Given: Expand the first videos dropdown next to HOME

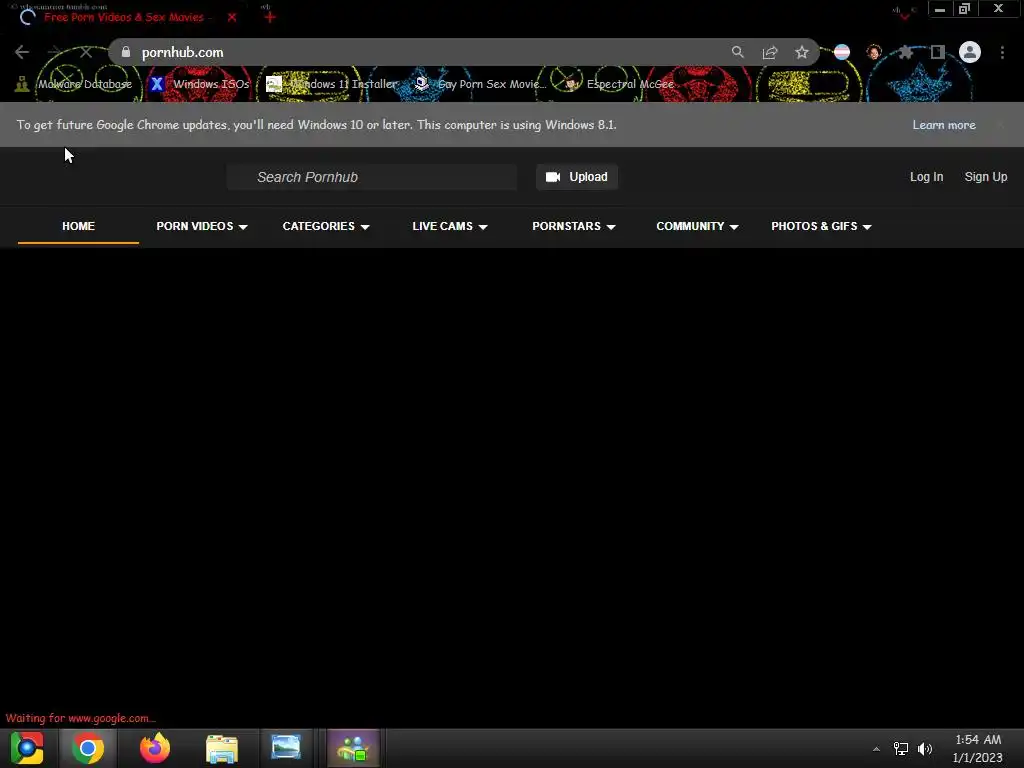Looking at the screenshot, I should 202,226.
